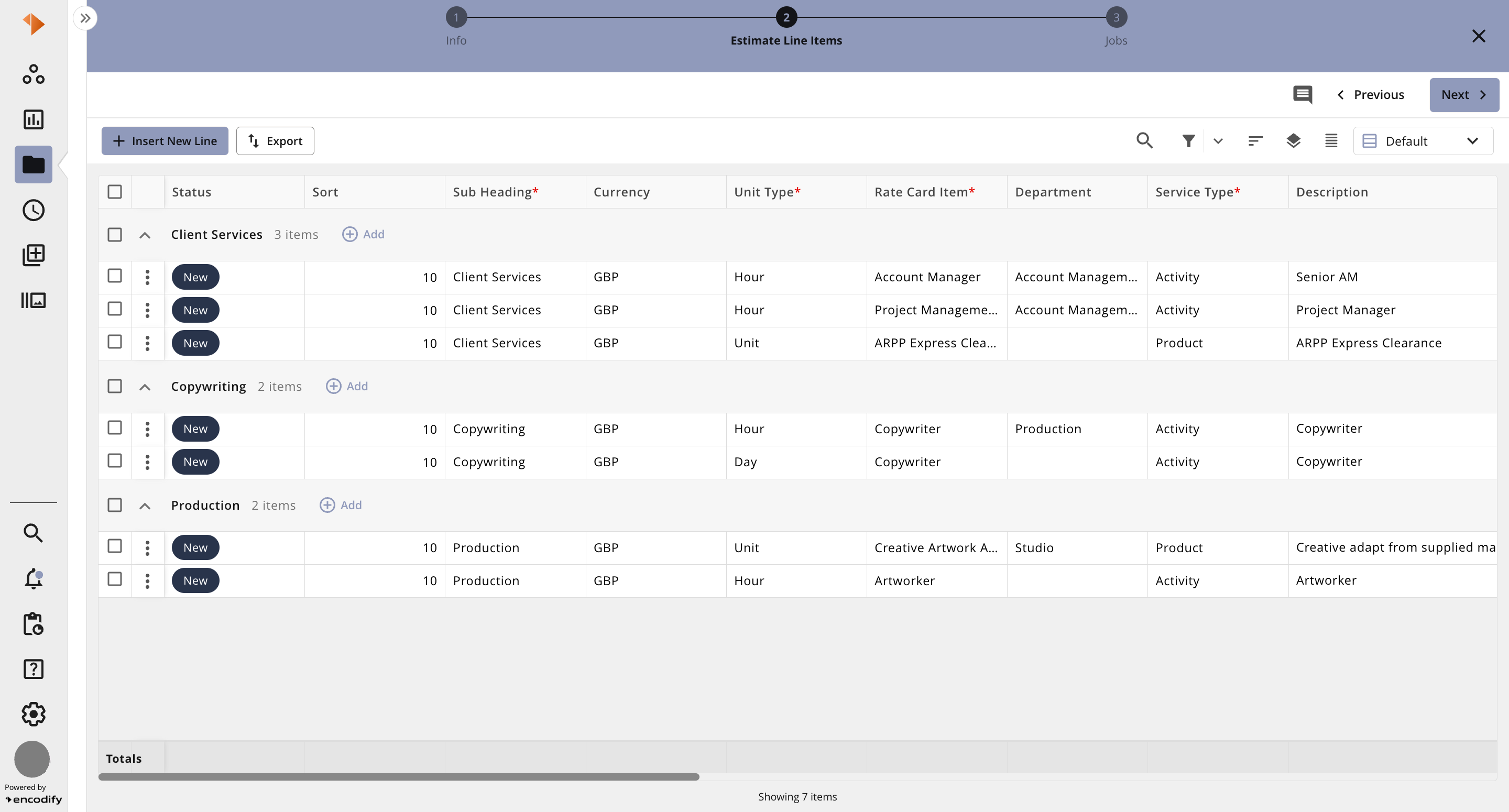Click the Next button
Screen dimensions: 1509x812
(1464, 95)
